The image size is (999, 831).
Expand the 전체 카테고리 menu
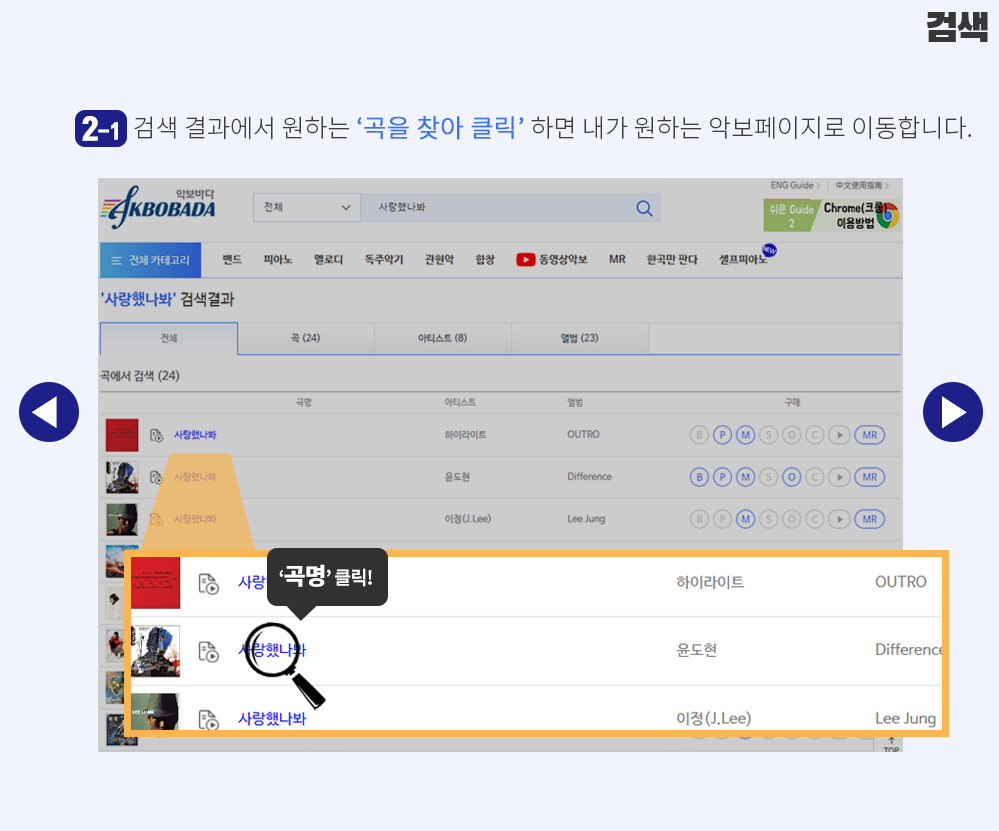(150, 260)
